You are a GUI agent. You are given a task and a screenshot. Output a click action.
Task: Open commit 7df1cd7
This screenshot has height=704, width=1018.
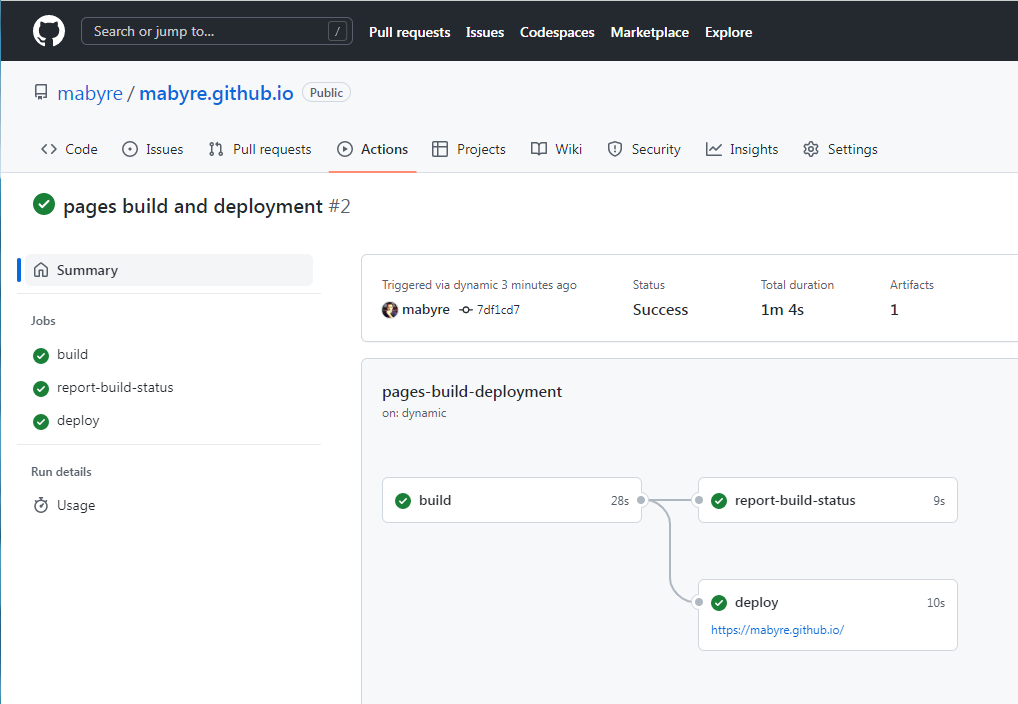point(498,310)
